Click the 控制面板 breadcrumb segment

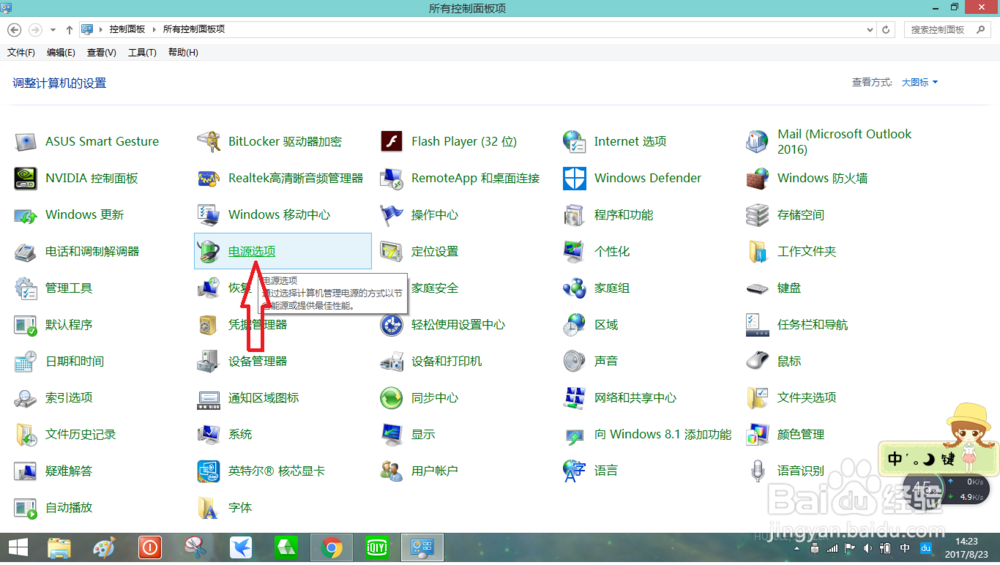click(x=127, y=29)
